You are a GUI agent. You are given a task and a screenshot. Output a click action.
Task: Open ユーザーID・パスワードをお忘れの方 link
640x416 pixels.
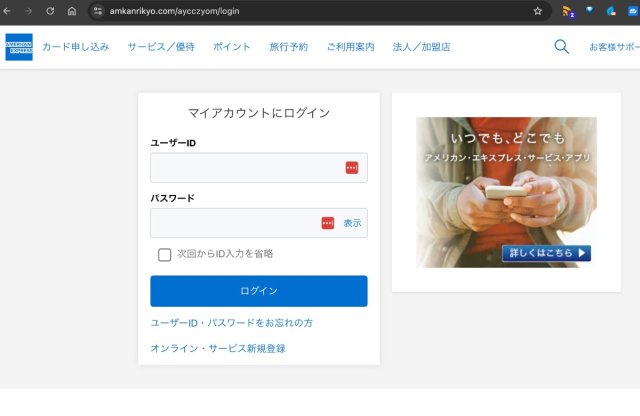coord(231,323)
